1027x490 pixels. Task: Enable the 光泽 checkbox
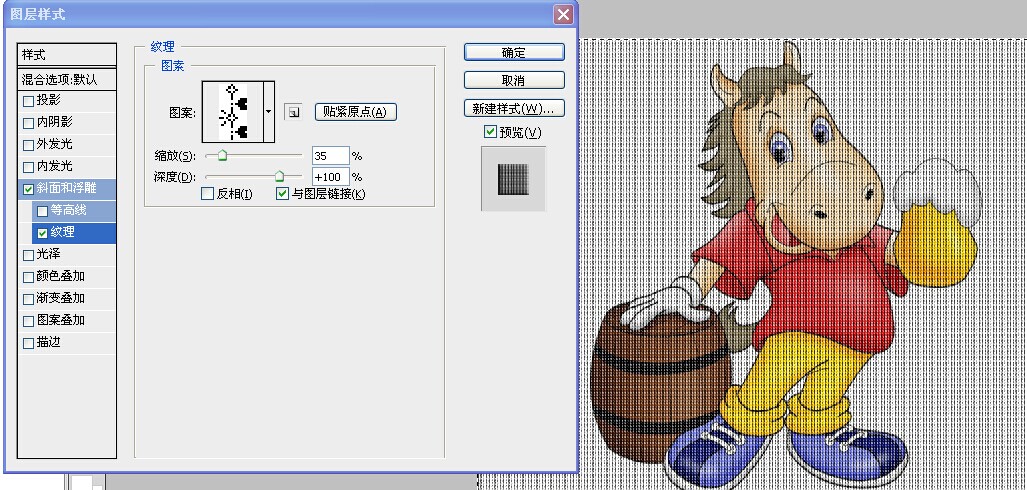pos(28,255)
